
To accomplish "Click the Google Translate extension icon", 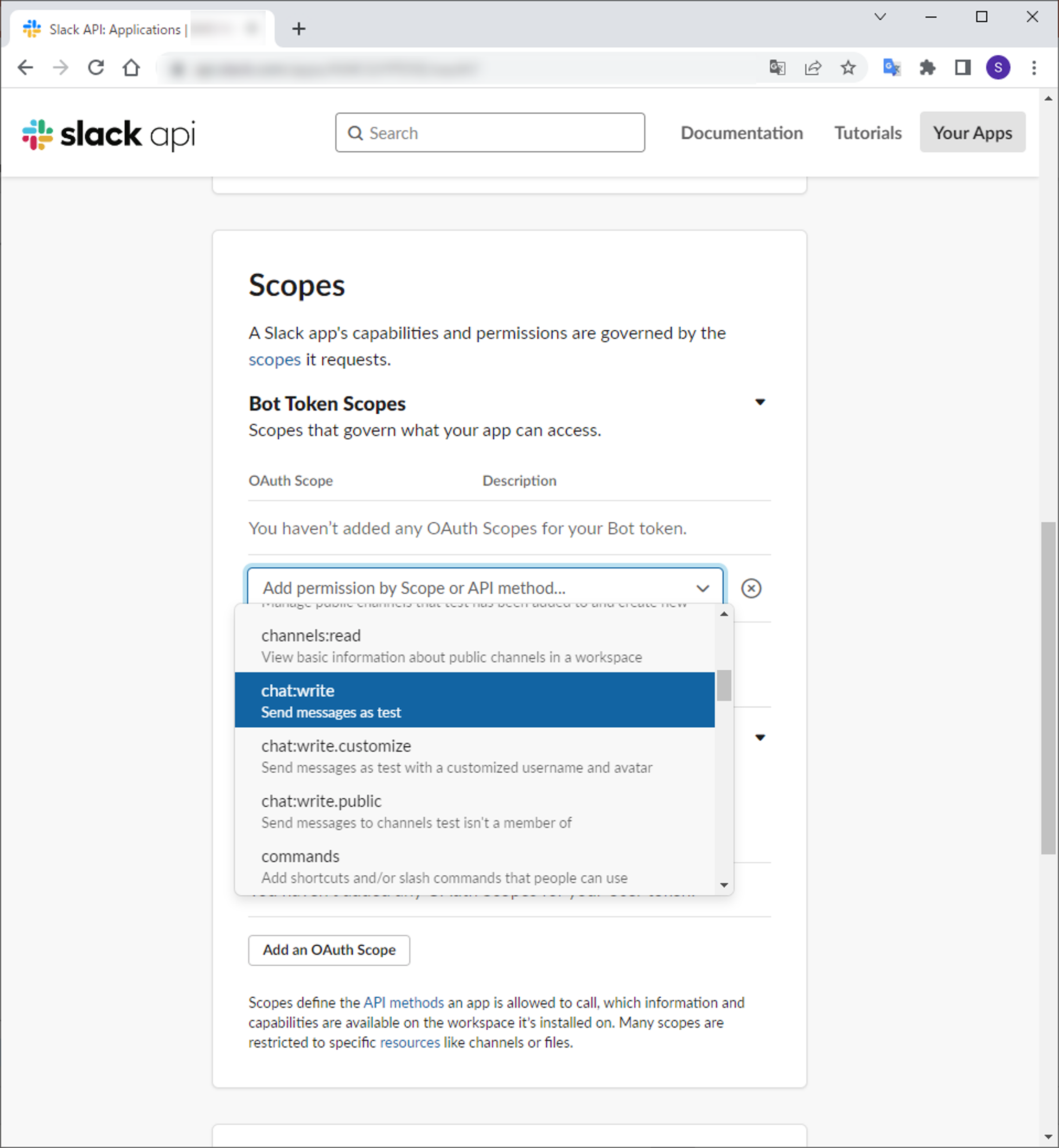I will tap(891, 68).
